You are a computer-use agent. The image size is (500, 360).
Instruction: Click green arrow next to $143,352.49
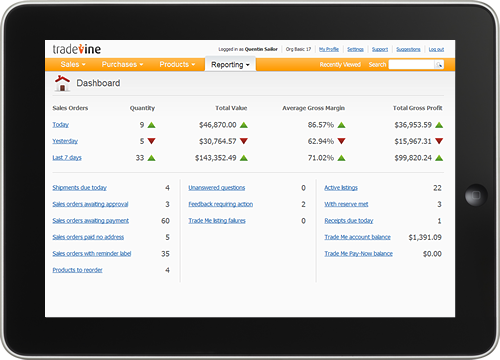pyautogui.click(x=244, y=158)
